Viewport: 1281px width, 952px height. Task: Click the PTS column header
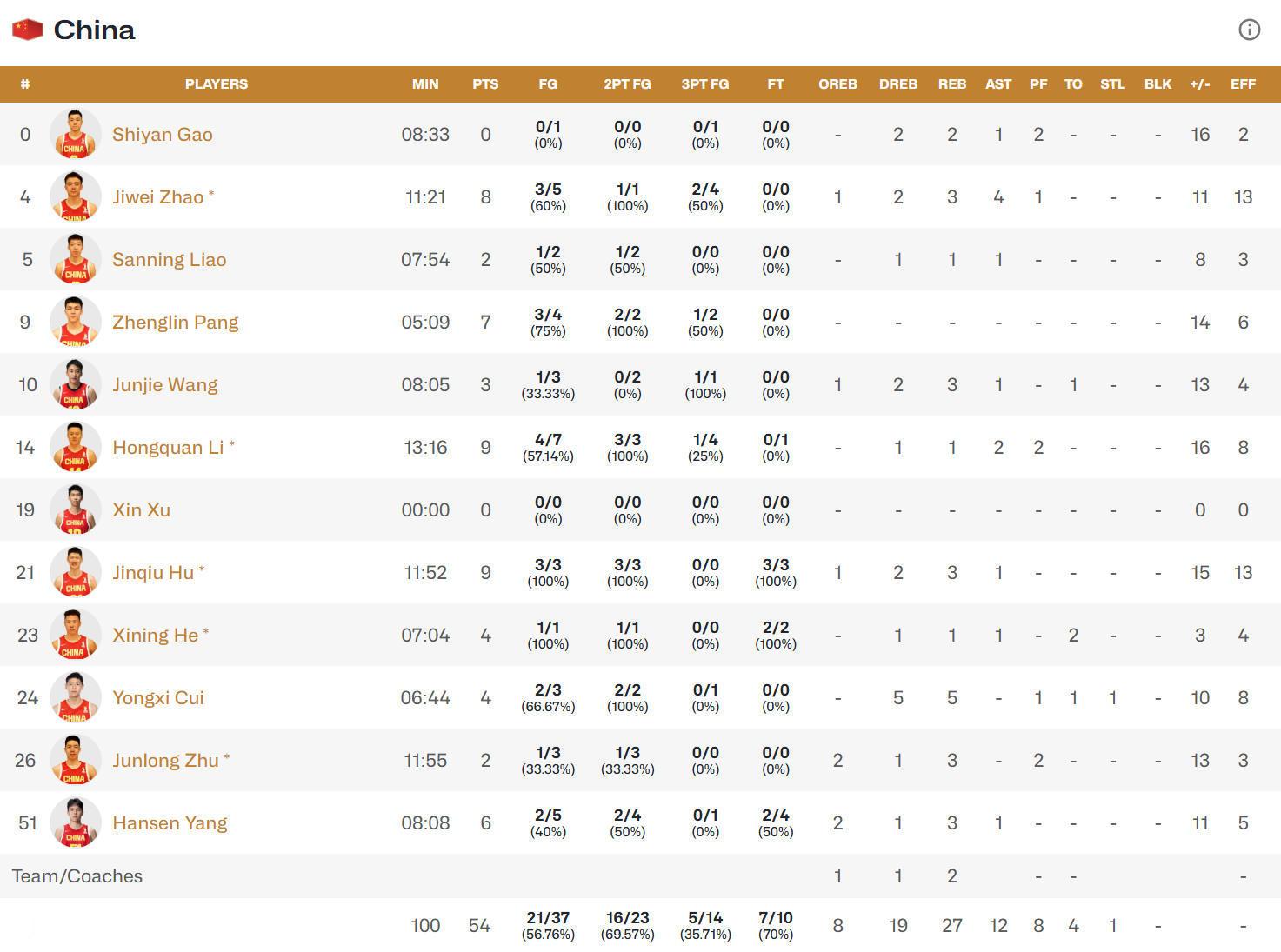(x=485, y=84)
